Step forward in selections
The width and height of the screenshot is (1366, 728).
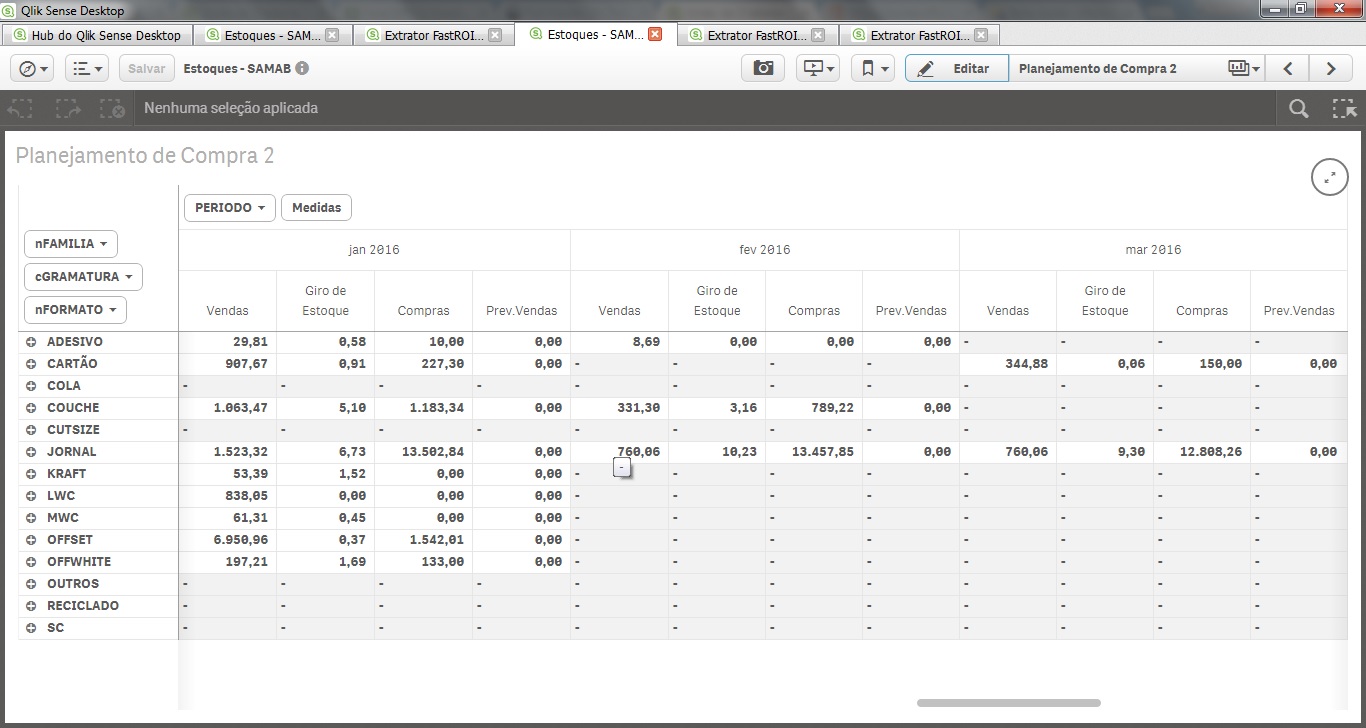pos(67,108)
